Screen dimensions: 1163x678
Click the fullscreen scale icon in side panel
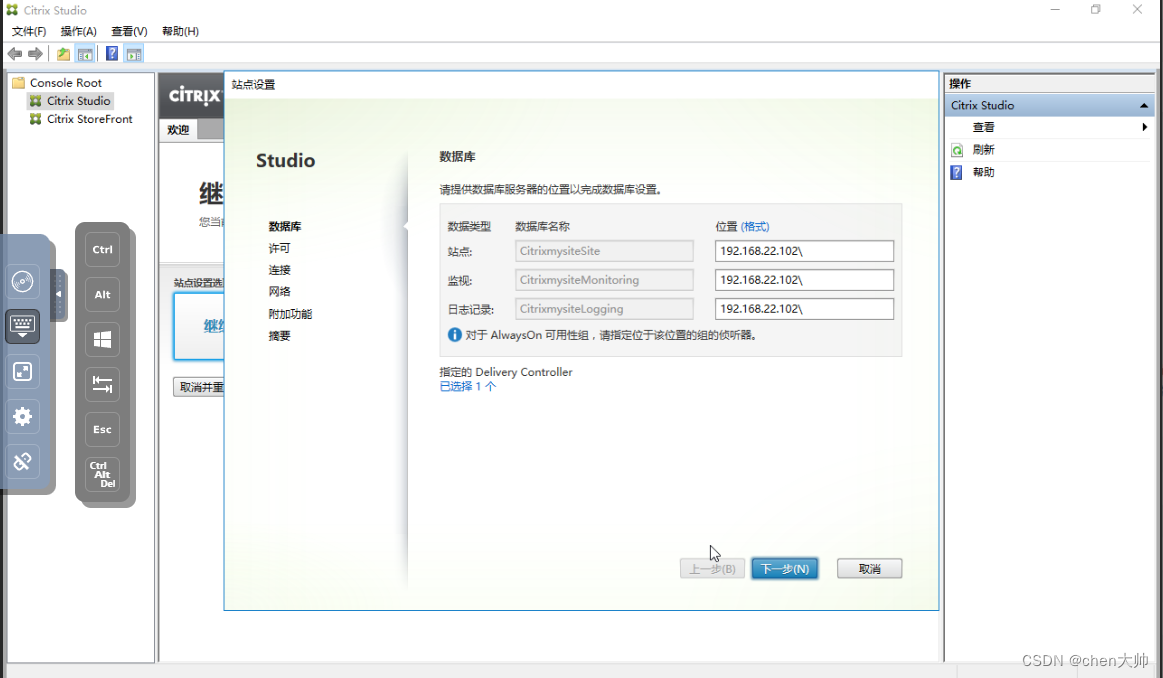click(x=22, y=372)
